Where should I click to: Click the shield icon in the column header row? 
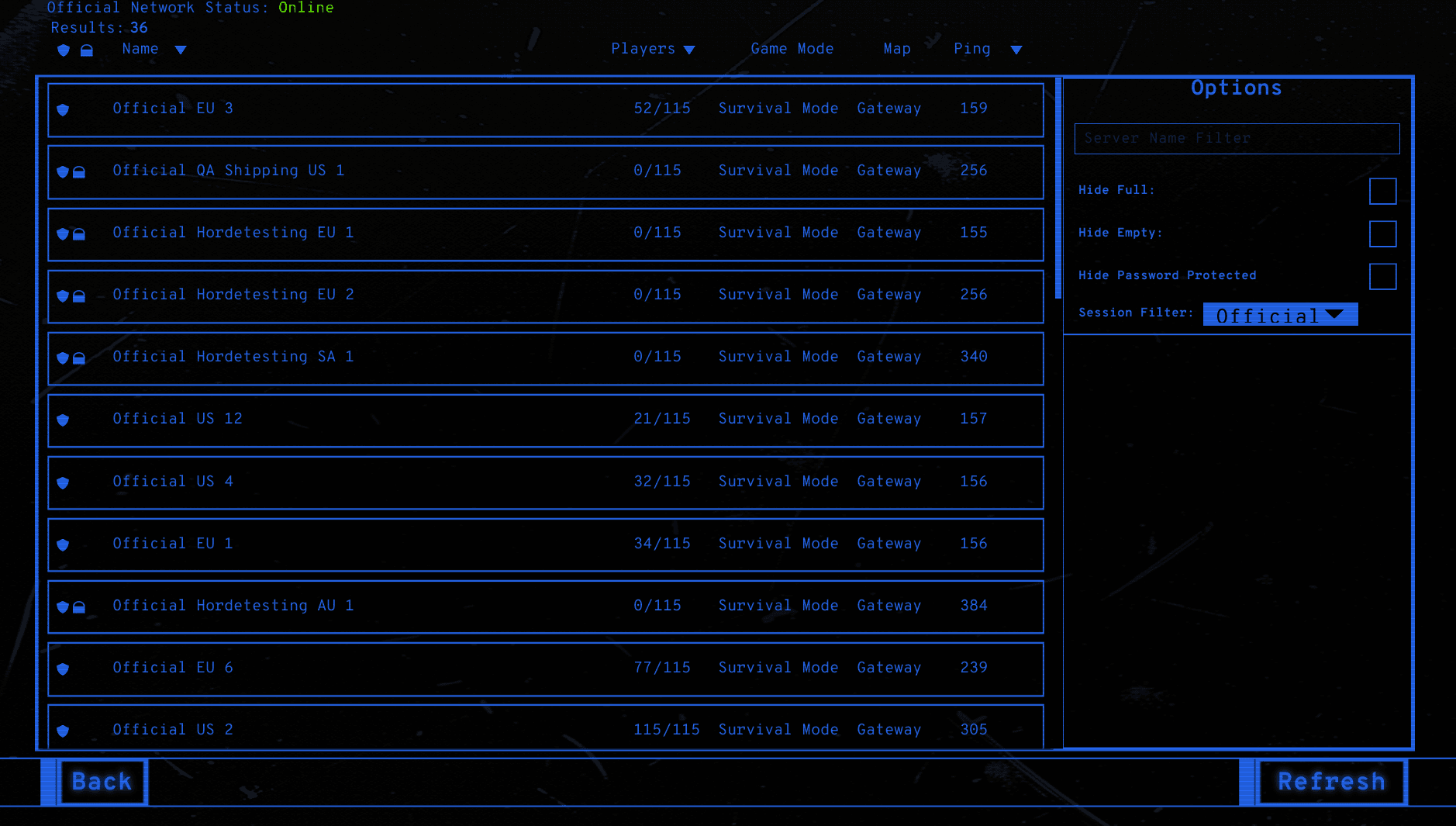(x=63, y=50)
